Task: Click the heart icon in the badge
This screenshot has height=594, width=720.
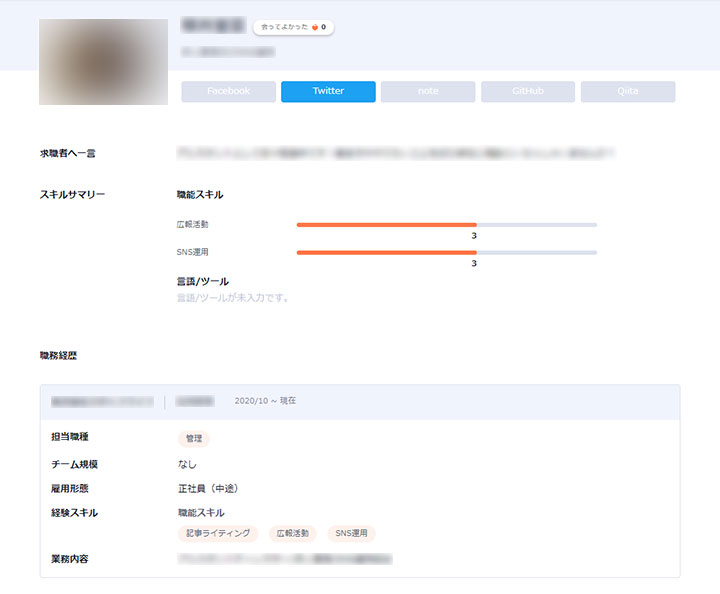Action: click(315, 28)
